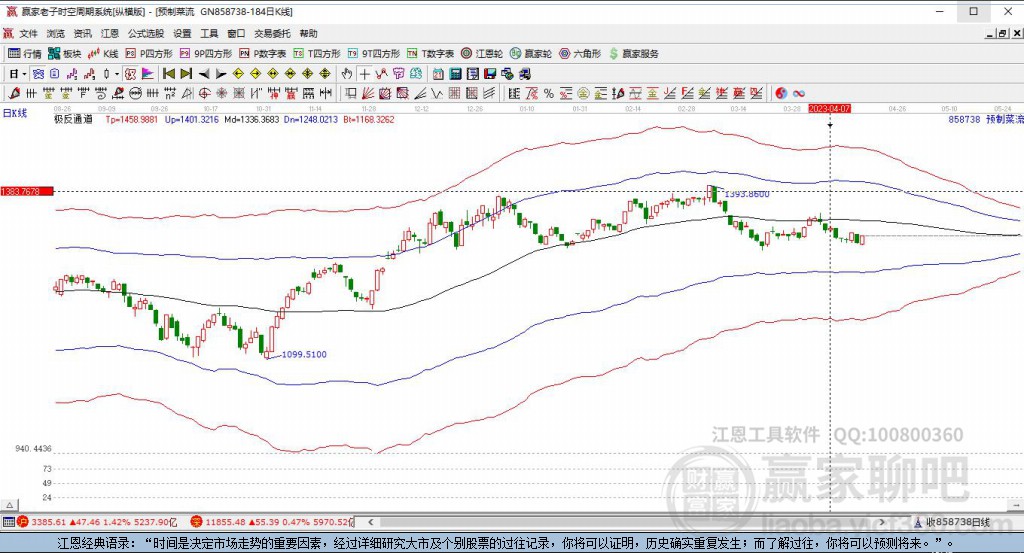Toggle the crosshair cursor tool
Screen dimensions: 1024x553
click(364, 74)
